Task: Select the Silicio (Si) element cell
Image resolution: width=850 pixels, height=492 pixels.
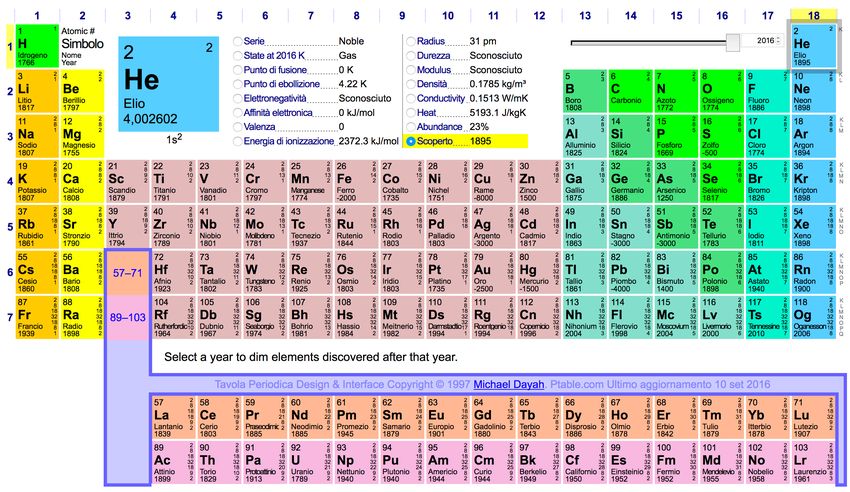Action: click(630, 136)
